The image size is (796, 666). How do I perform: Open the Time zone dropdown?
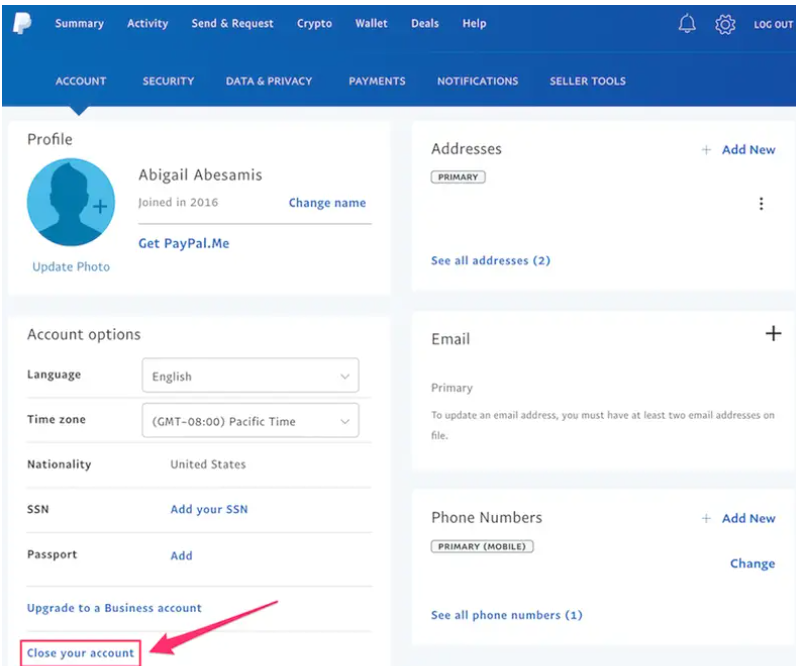pyautogui.click(x=250, y=421)
